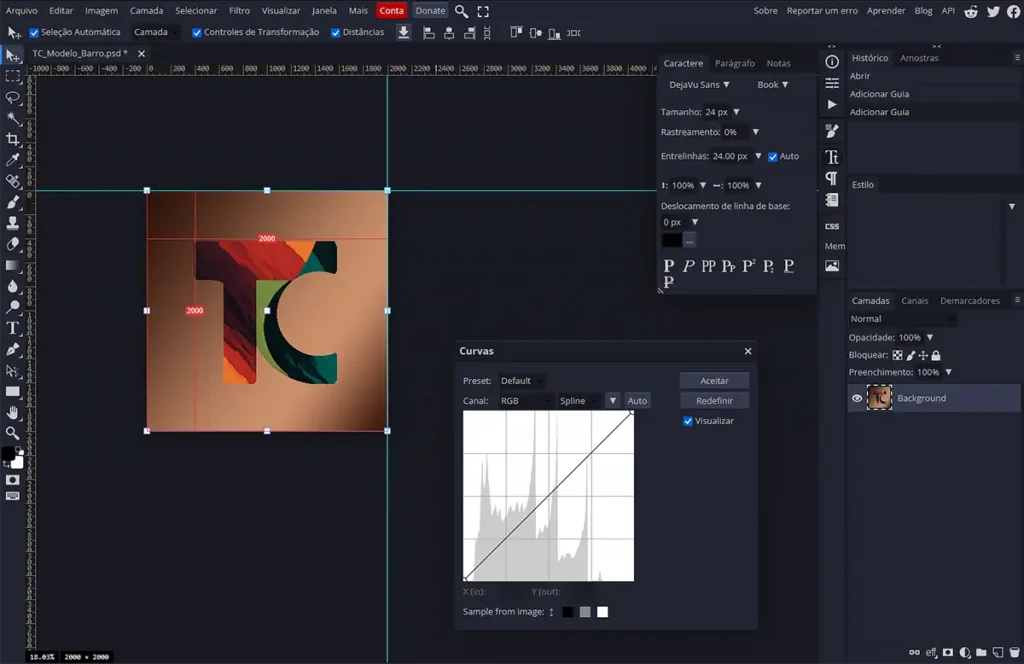Open the Camada selection target dropdown

tap(155, 32)
